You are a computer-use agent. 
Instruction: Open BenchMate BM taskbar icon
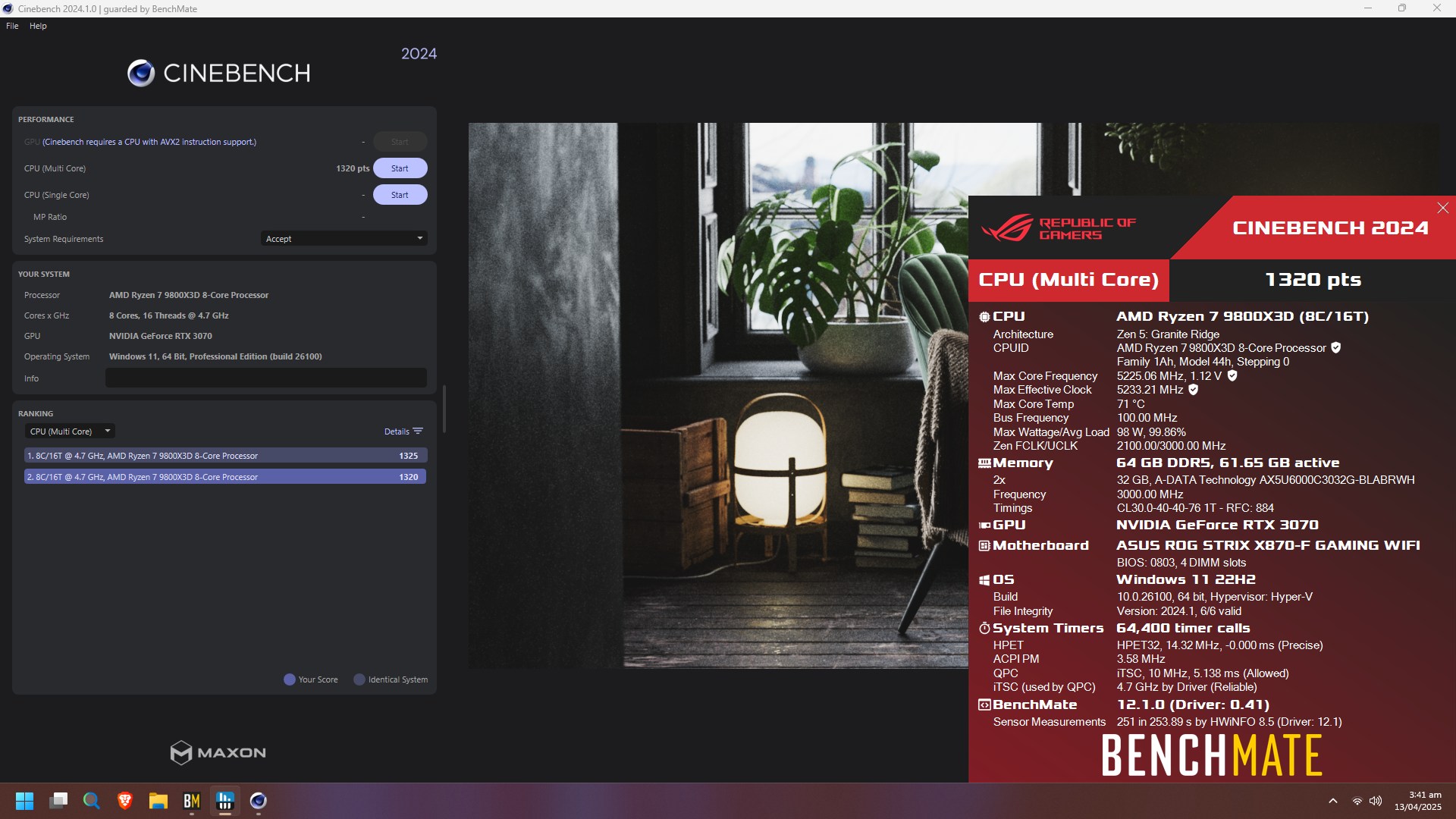(192, 801)
